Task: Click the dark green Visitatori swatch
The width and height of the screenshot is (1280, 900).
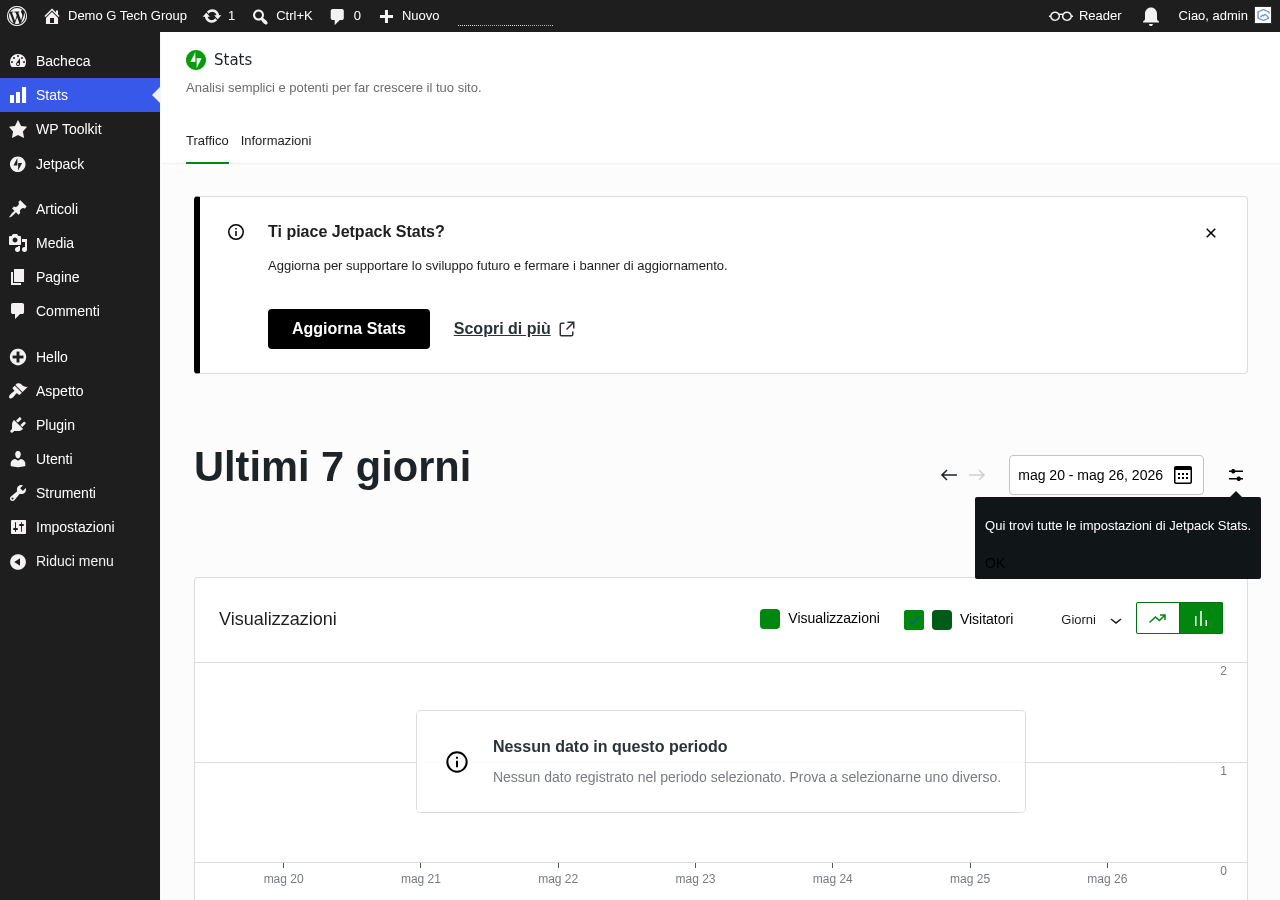Action: point(942,620)
